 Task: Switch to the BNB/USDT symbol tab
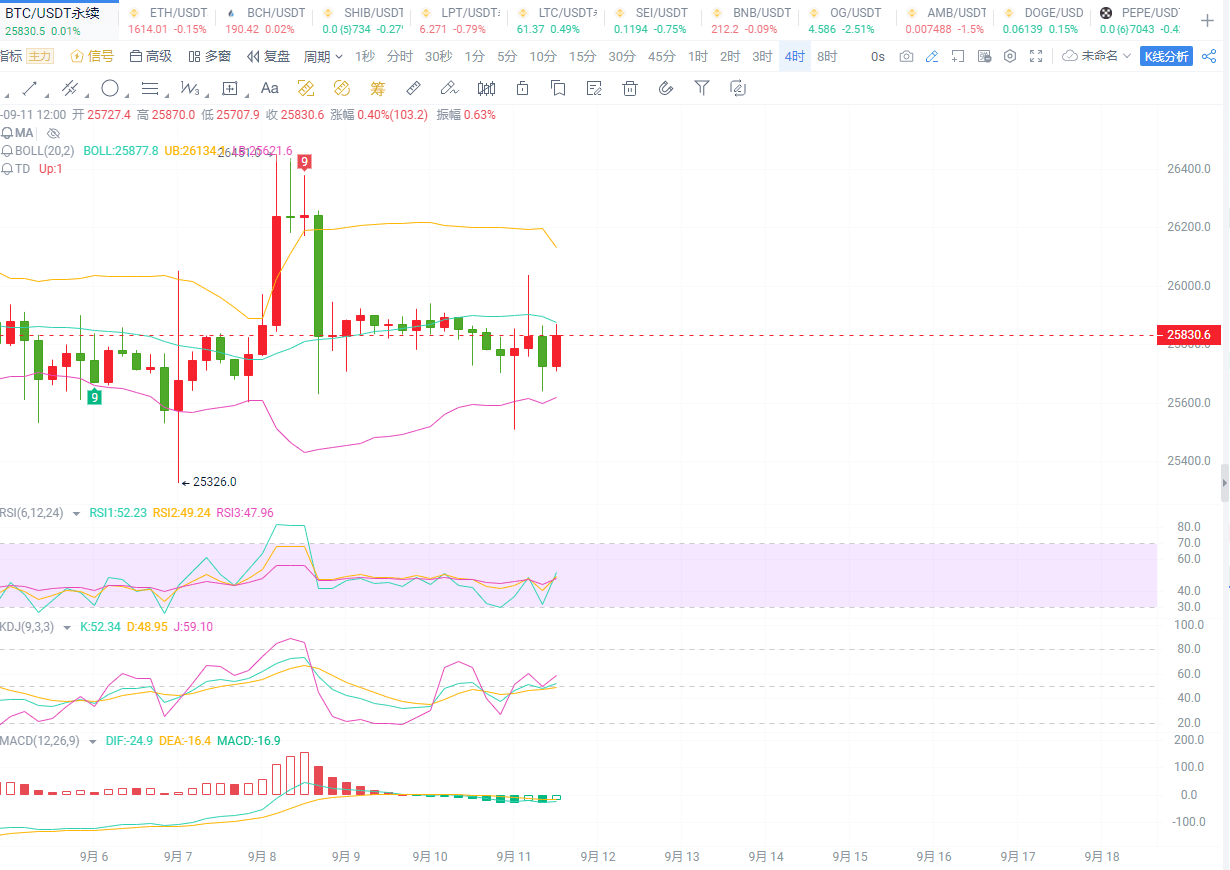click(752, 20)
